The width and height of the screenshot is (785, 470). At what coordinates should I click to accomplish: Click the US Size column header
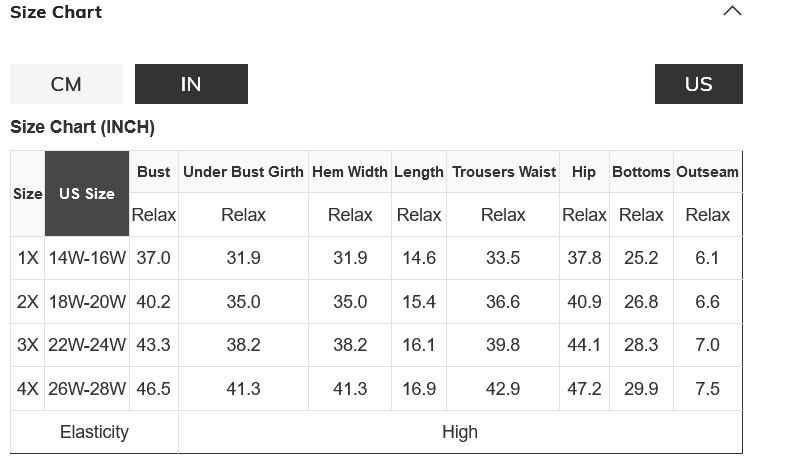coord(87,194)
